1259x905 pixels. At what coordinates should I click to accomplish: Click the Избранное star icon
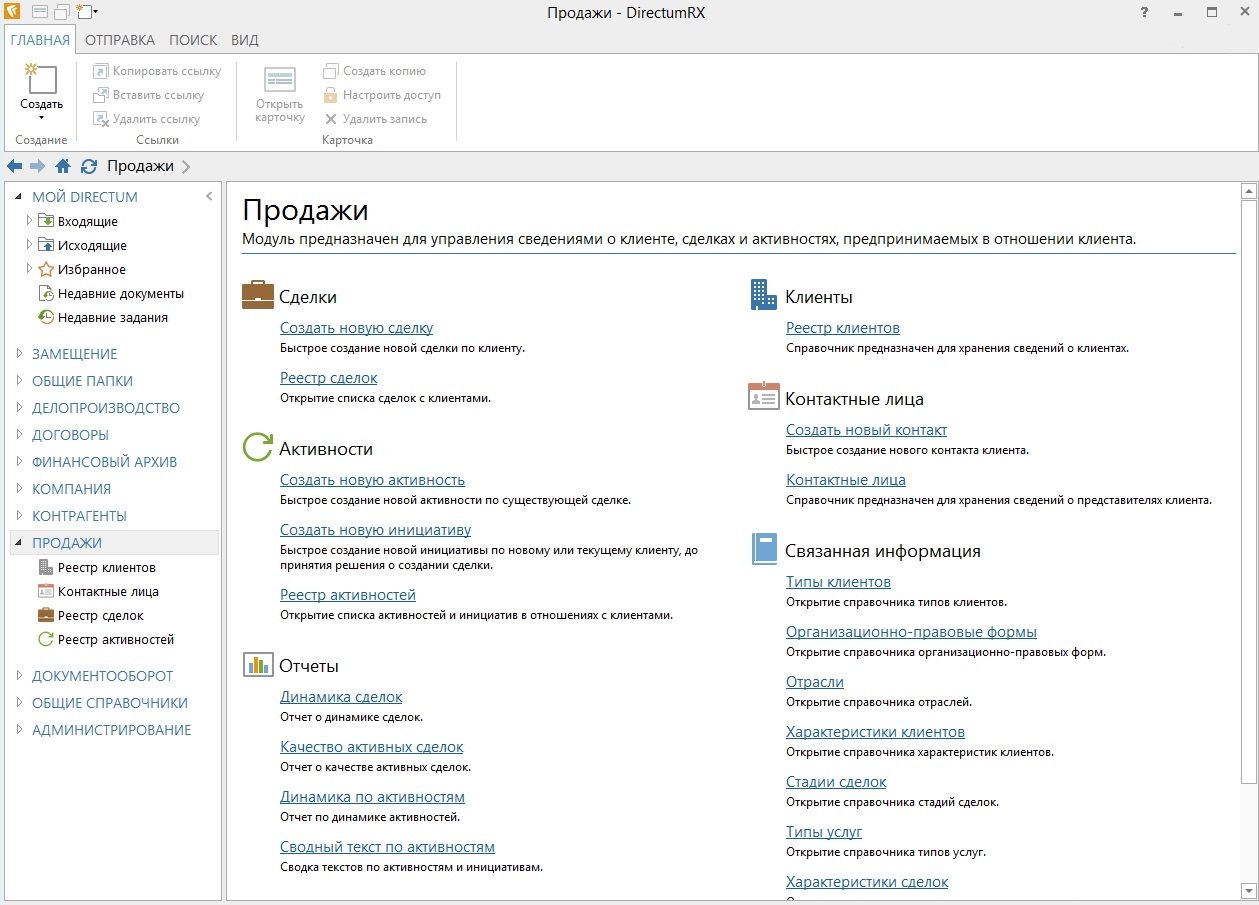coord(46,269)
